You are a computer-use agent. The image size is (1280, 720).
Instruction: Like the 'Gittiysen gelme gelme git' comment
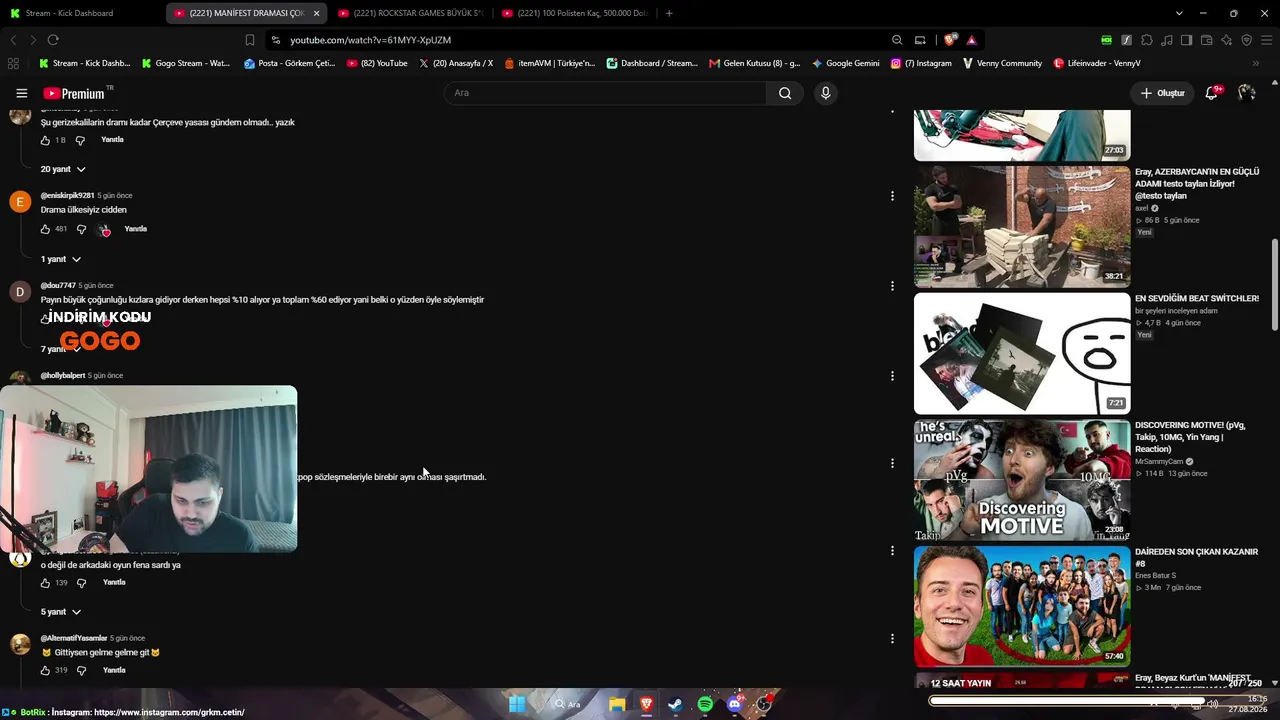45,670
